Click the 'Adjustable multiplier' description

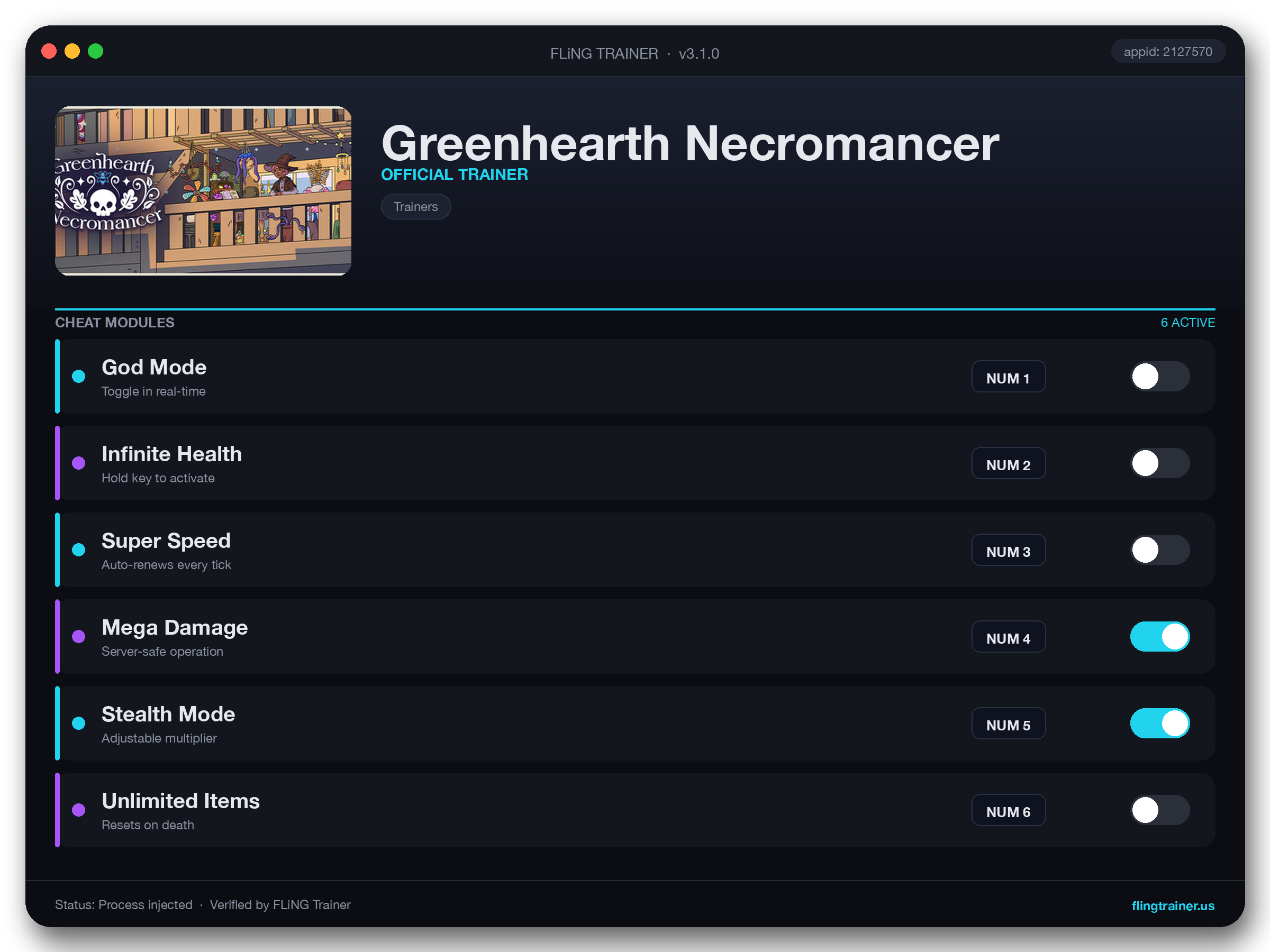coord(159,738)
